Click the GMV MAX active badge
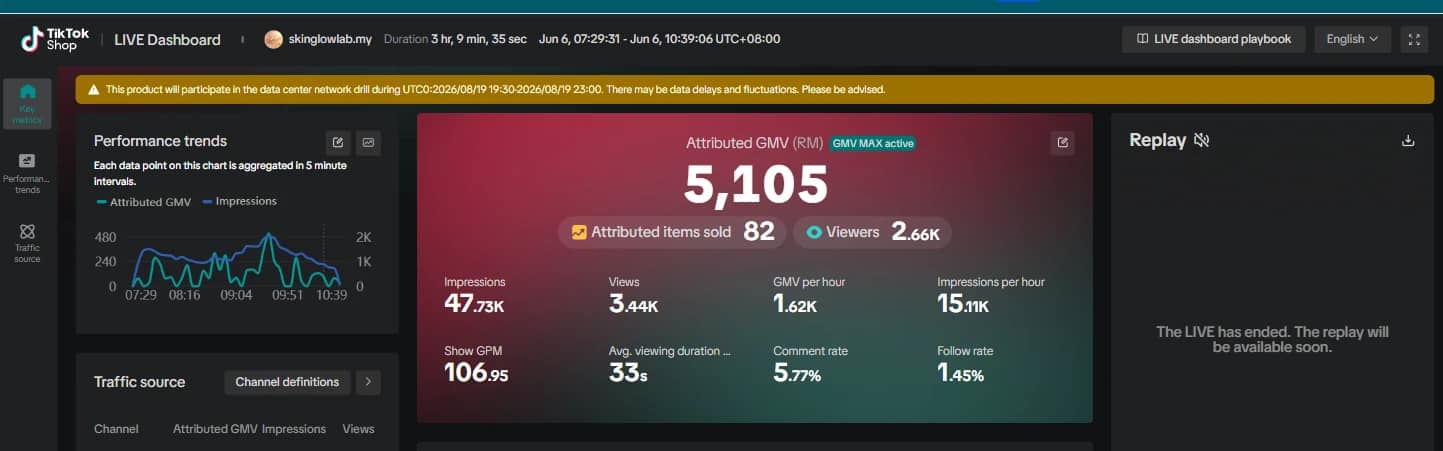This screenshot has height=451, width=1443. pos(873,144)
